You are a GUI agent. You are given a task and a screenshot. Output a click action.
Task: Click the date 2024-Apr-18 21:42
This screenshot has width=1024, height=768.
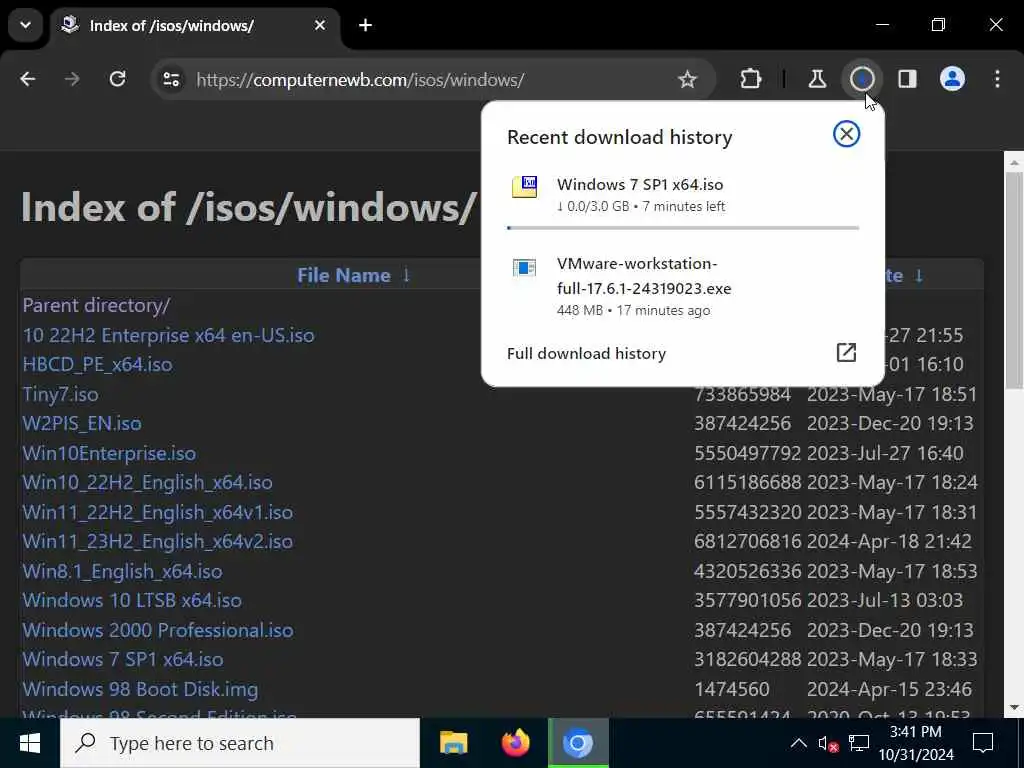(x=889, y=541)
